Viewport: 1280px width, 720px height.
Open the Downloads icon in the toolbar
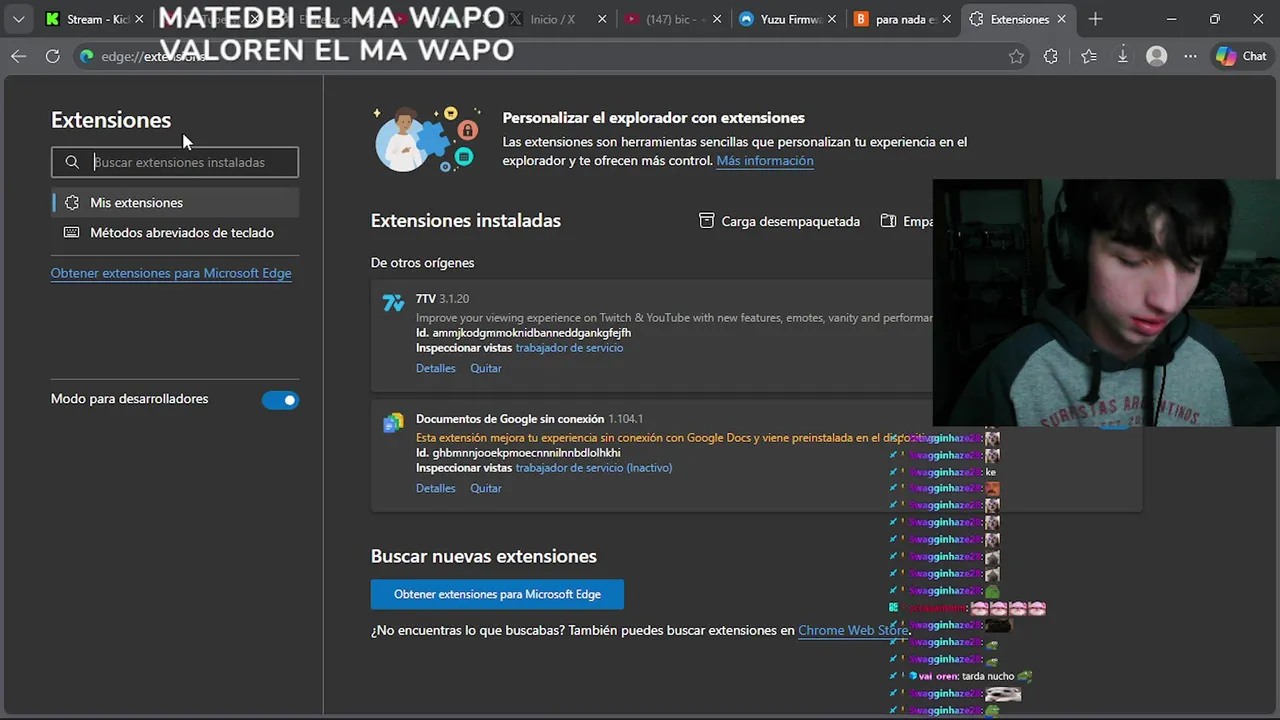pyautogui.click(x=1123, y=56)
